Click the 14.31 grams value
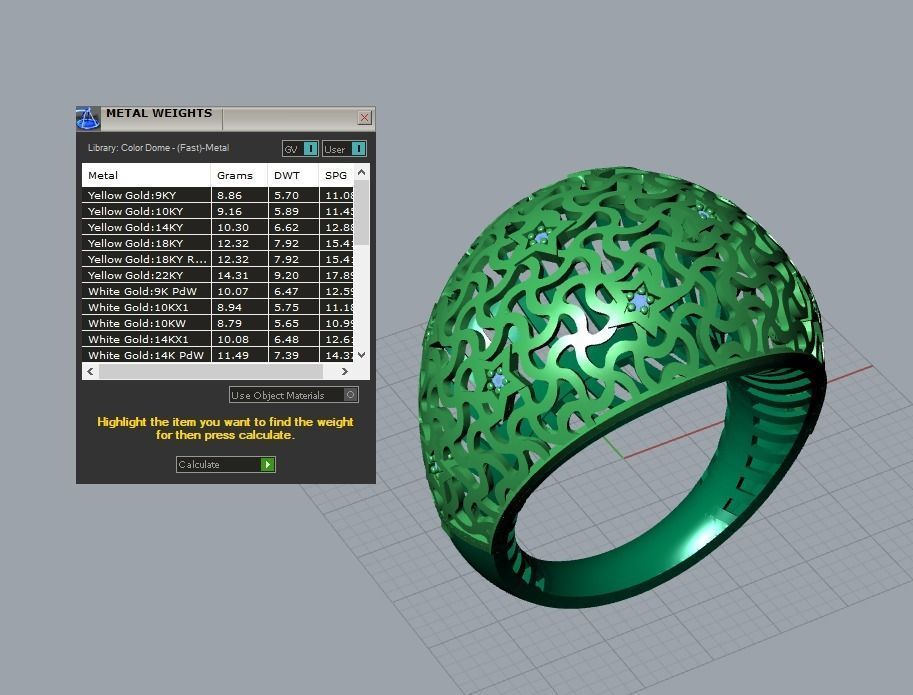This screenshot has width=913, height=695. 233,275
